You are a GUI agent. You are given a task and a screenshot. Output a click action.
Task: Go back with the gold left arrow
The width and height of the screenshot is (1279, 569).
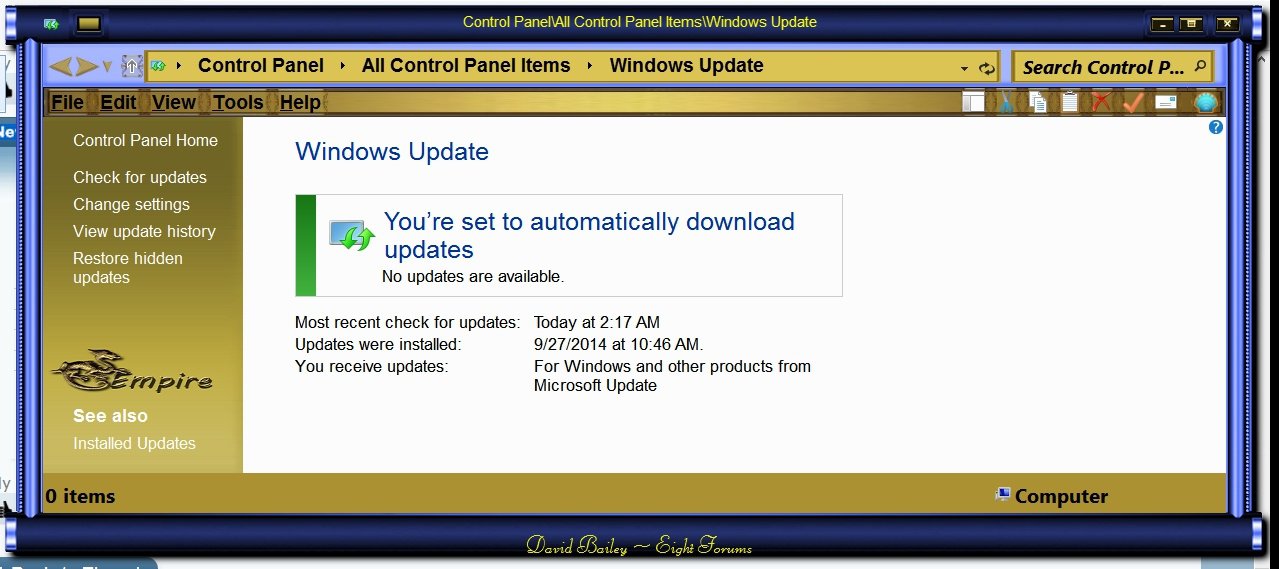pos(60,67)
